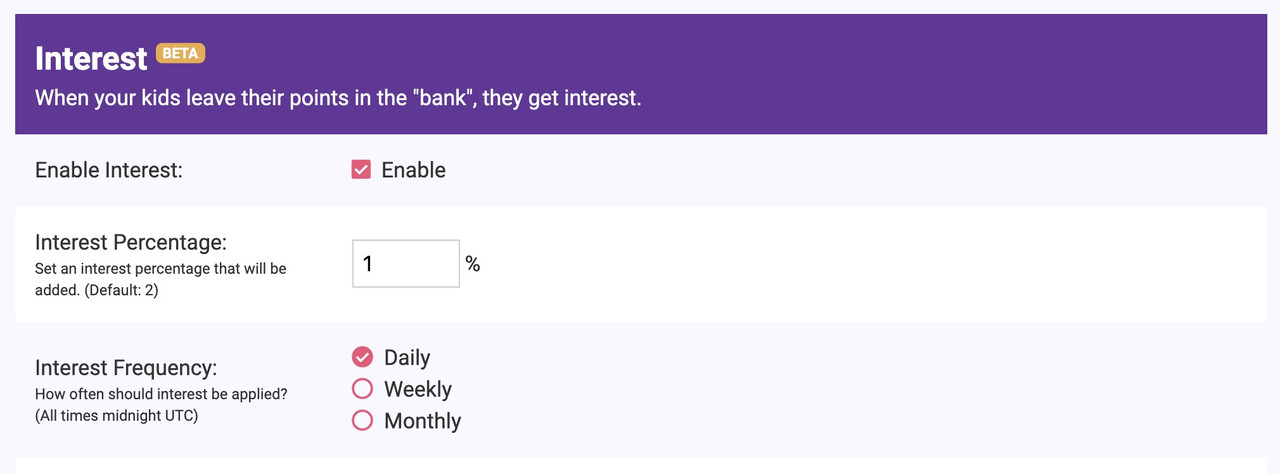Select the Weekly frequency radio button

pyautogui.click(x=363, y=389)
